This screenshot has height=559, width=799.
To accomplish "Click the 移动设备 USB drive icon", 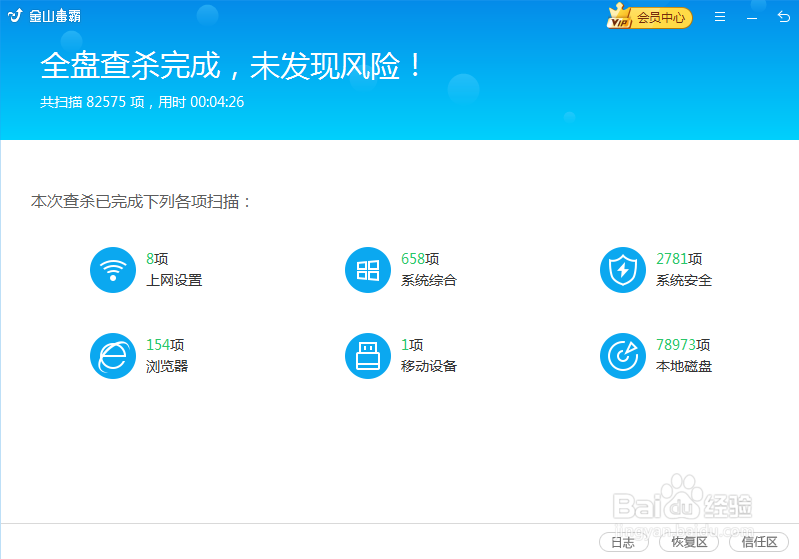I will pos(368,356).
